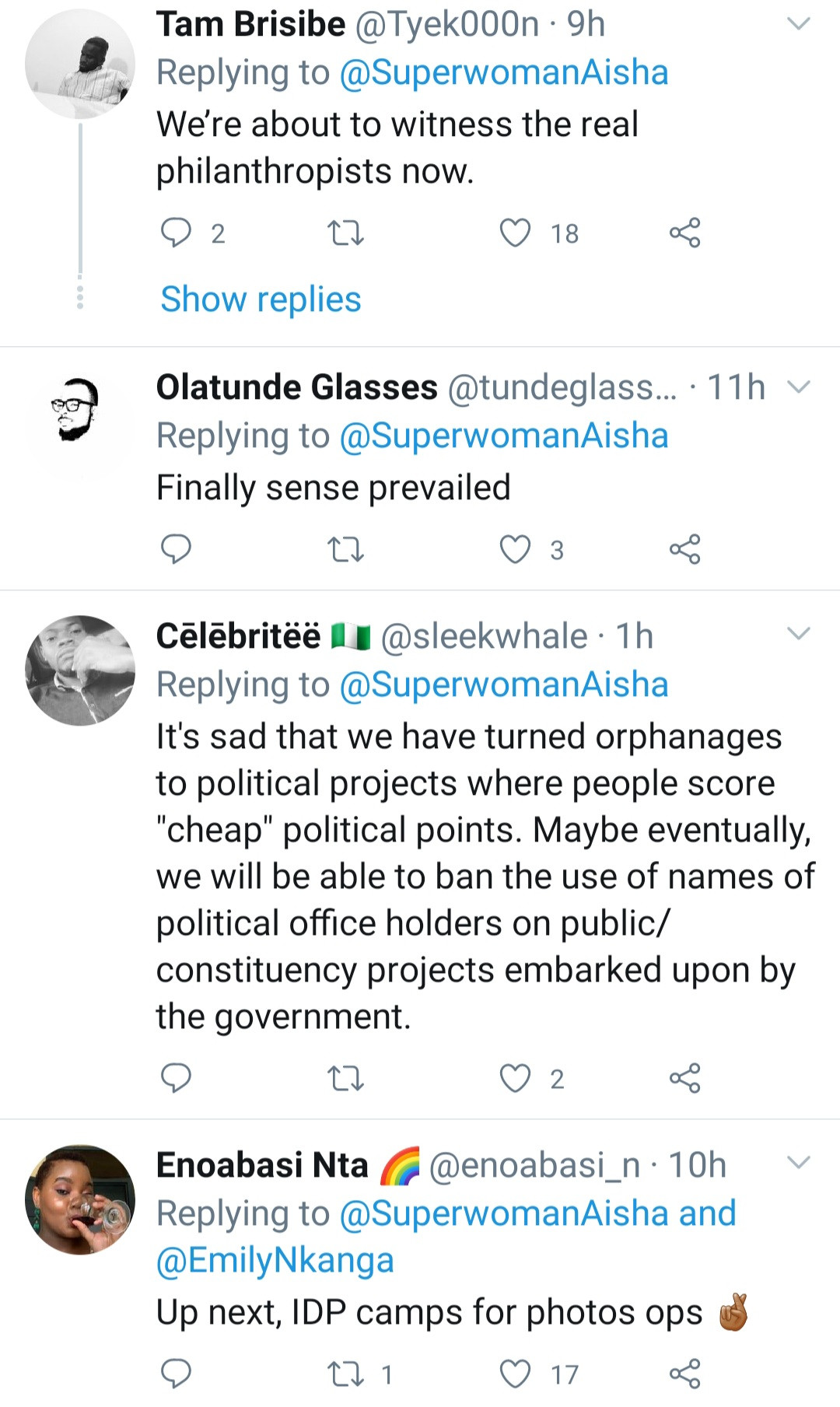The width and height of the screenshot is (840, 1407).
Task: Open @SuperwomanAisha link in Tam Brisibe's reply
Action: [x=504, y=72]
